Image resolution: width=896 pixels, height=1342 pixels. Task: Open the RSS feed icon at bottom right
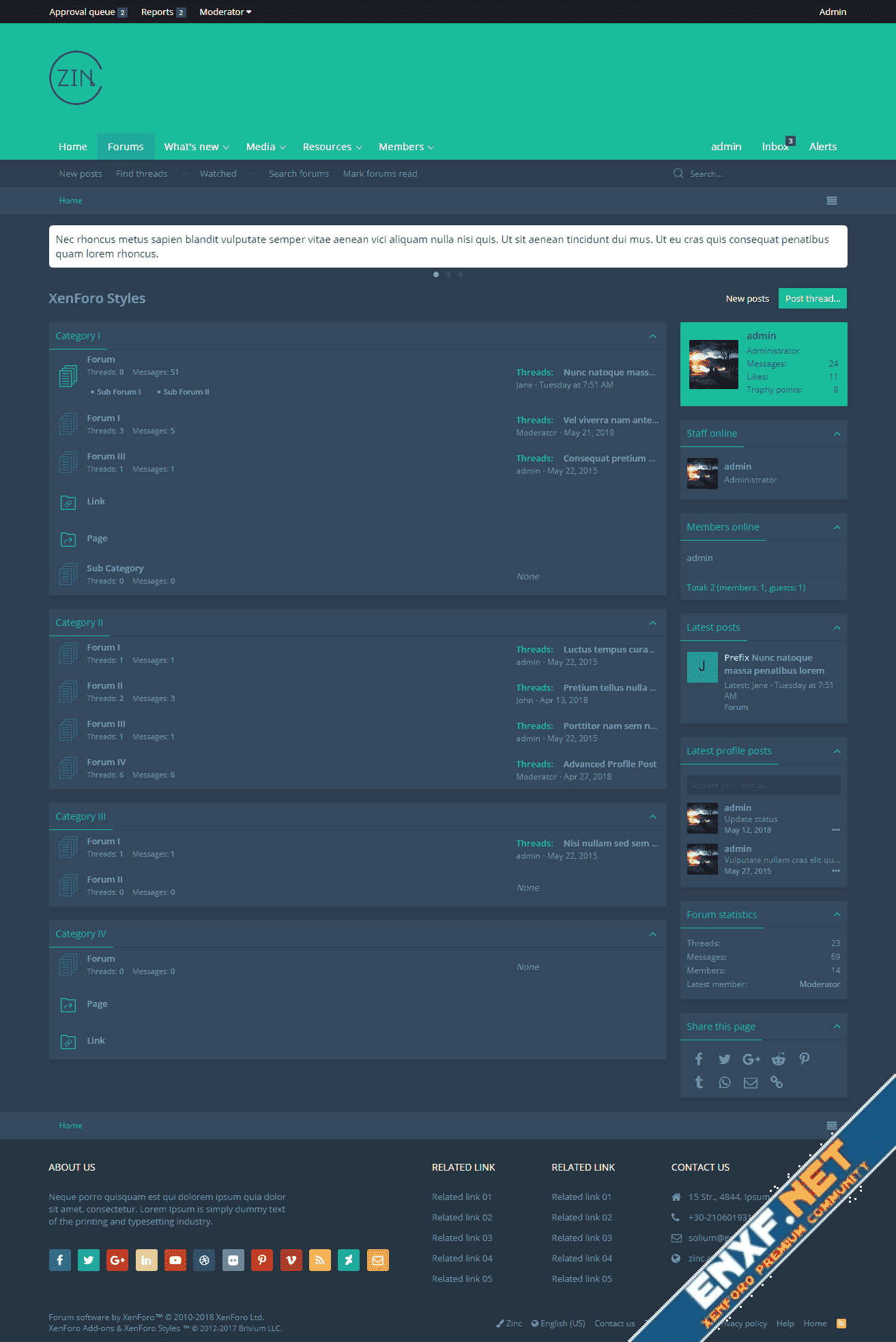(x=841, y=1324)
